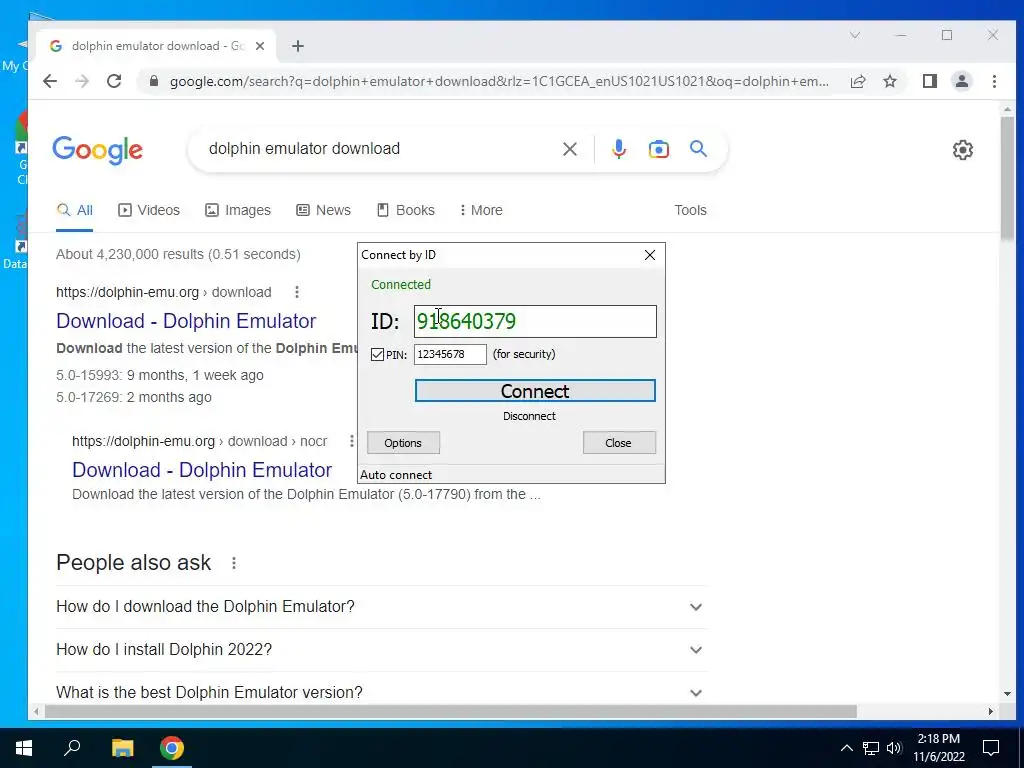Open first Download - Dolphin Emulator result

pos(186,321)
